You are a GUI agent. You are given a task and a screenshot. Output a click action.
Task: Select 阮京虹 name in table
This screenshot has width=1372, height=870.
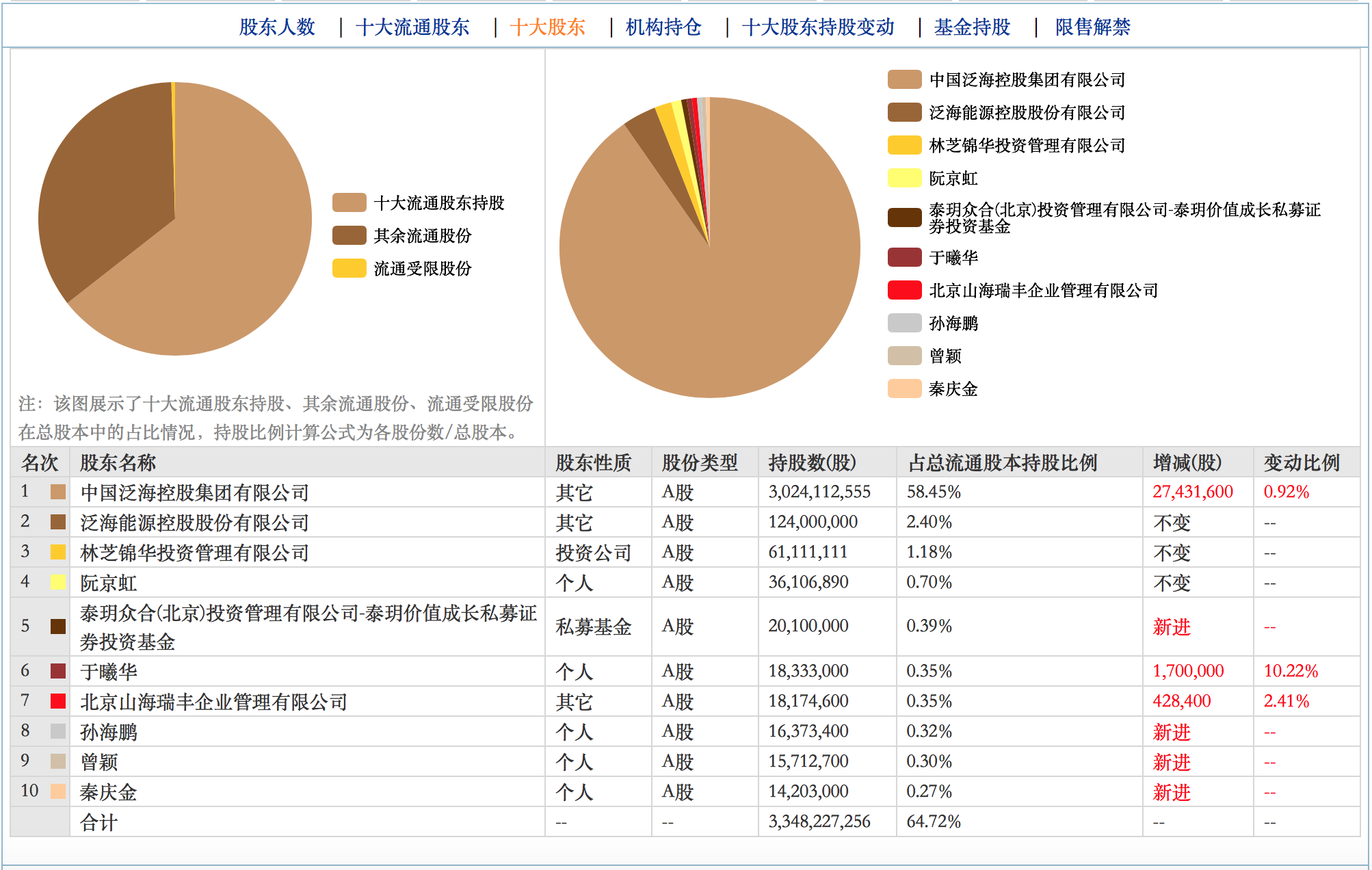point(108,583)
